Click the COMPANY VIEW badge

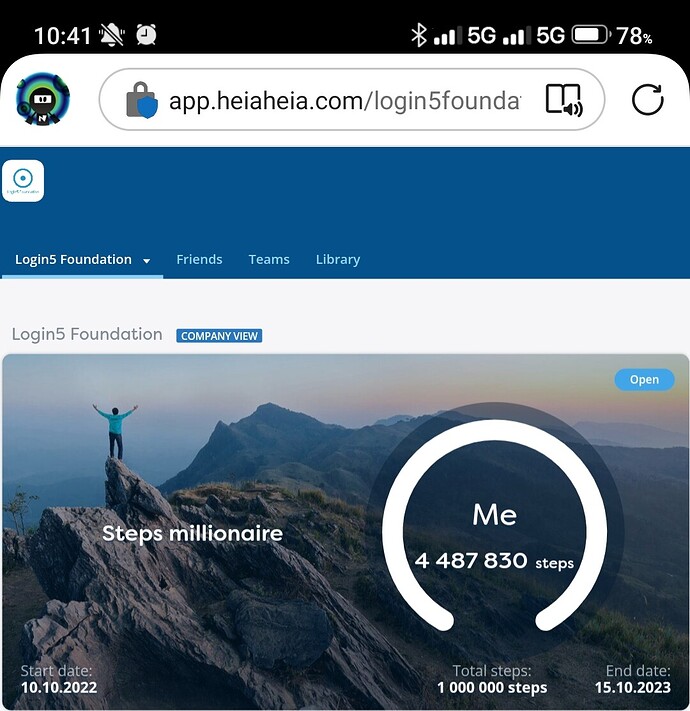pyautogui.click(x=219, y=336)
